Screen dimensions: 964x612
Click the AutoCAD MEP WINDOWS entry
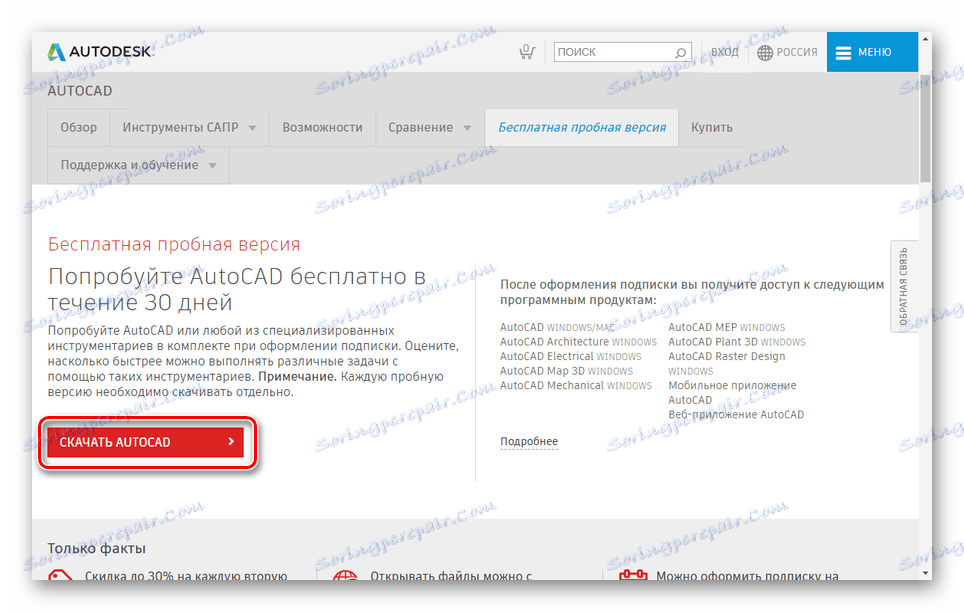pos(727,327)
